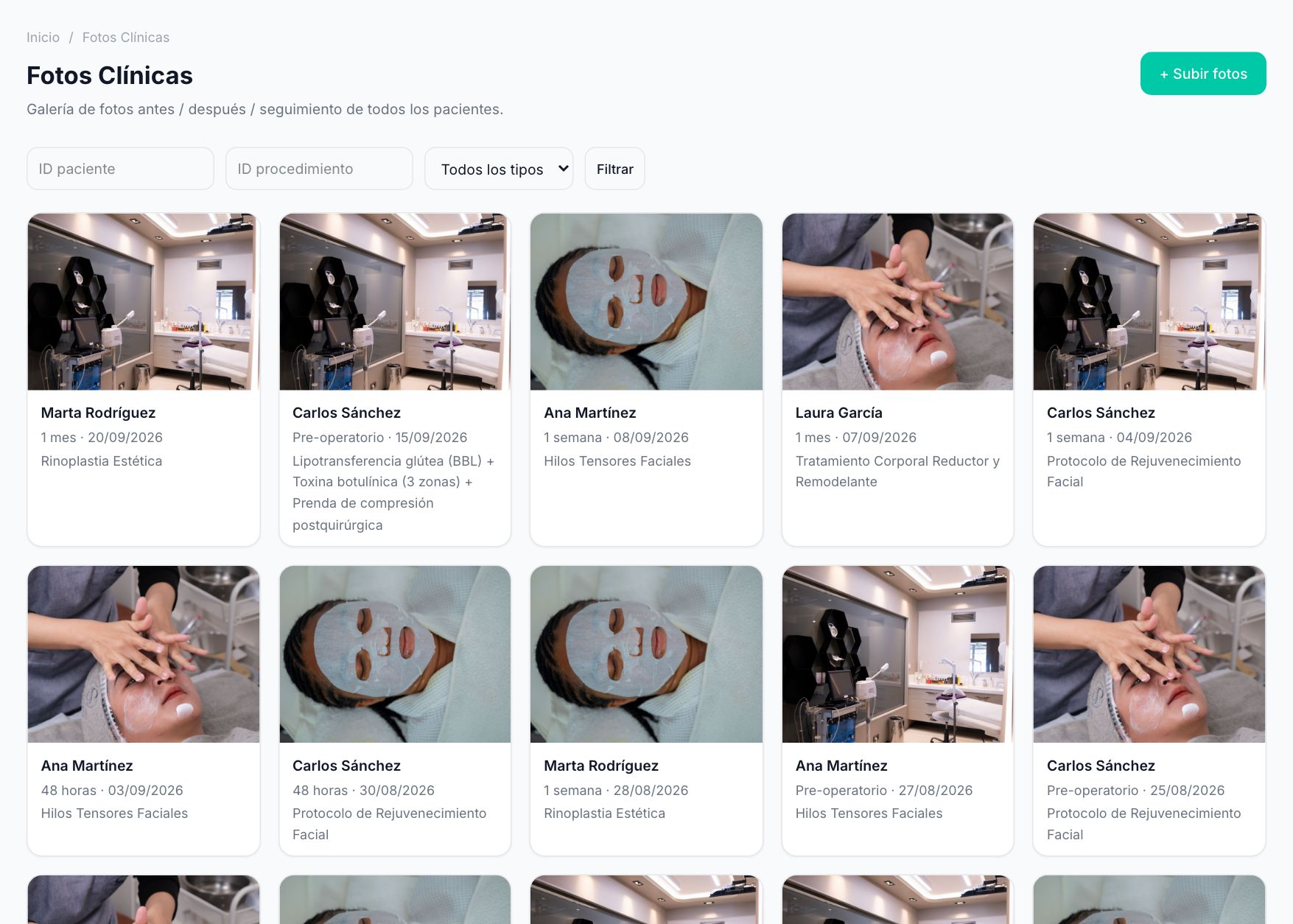Click the text '48 horas · 30/08/2026'
This screenshot has width=1293, height=924.
pyautogui.click(x=363, y=790)
